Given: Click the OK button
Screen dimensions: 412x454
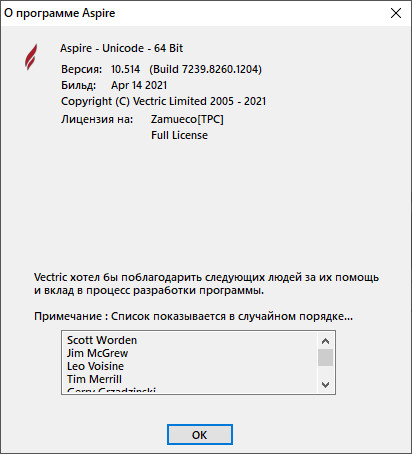Looking at the screenshot, I should tap(200, 434).
